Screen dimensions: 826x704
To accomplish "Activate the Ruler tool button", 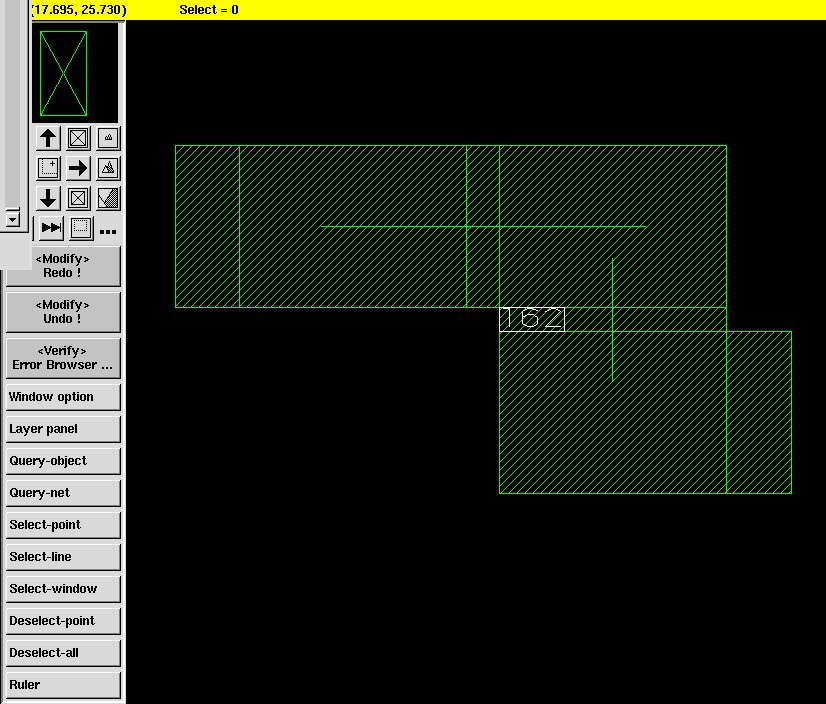I will (63, 685).
